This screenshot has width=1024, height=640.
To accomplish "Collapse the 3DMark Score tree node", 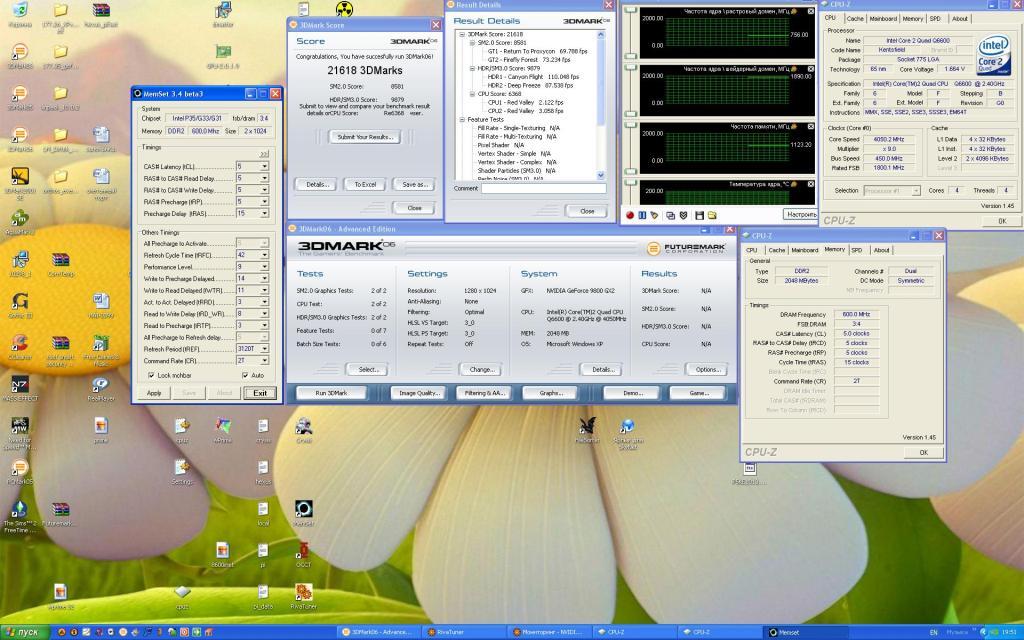I will pyautogui.click(x=462, y=34).
